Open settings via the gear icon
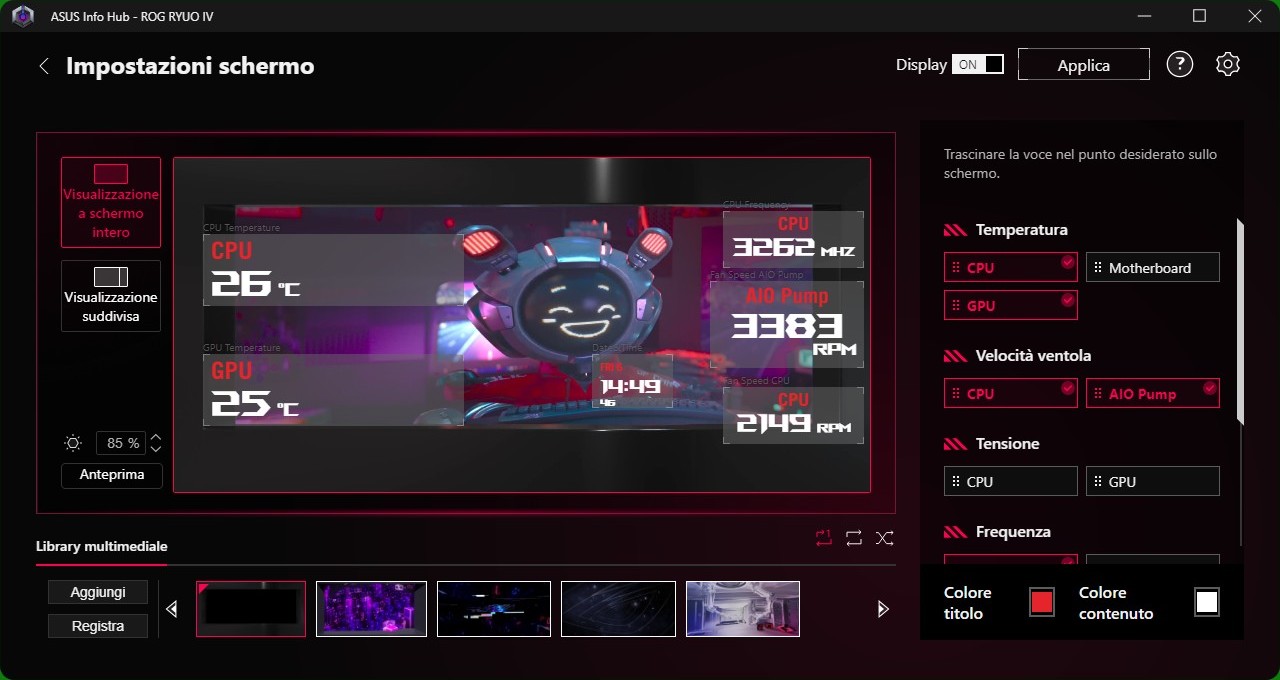This screenshot has width=1280, height=680. (x=1228, y=64)
